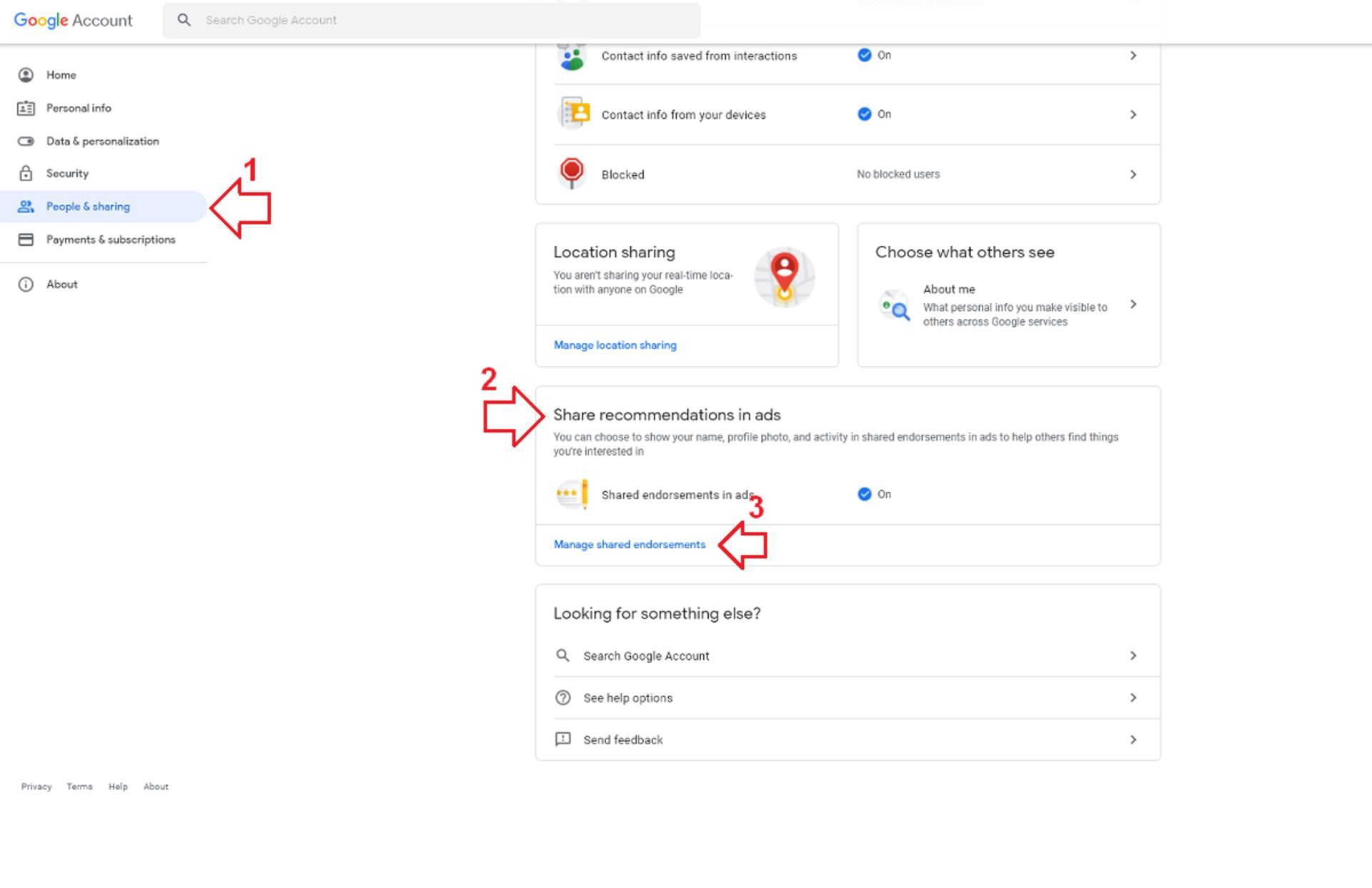This screenshot has height=888, width=1372.
Task: Click the See help options question icon
Action: [x=563, y=698]
